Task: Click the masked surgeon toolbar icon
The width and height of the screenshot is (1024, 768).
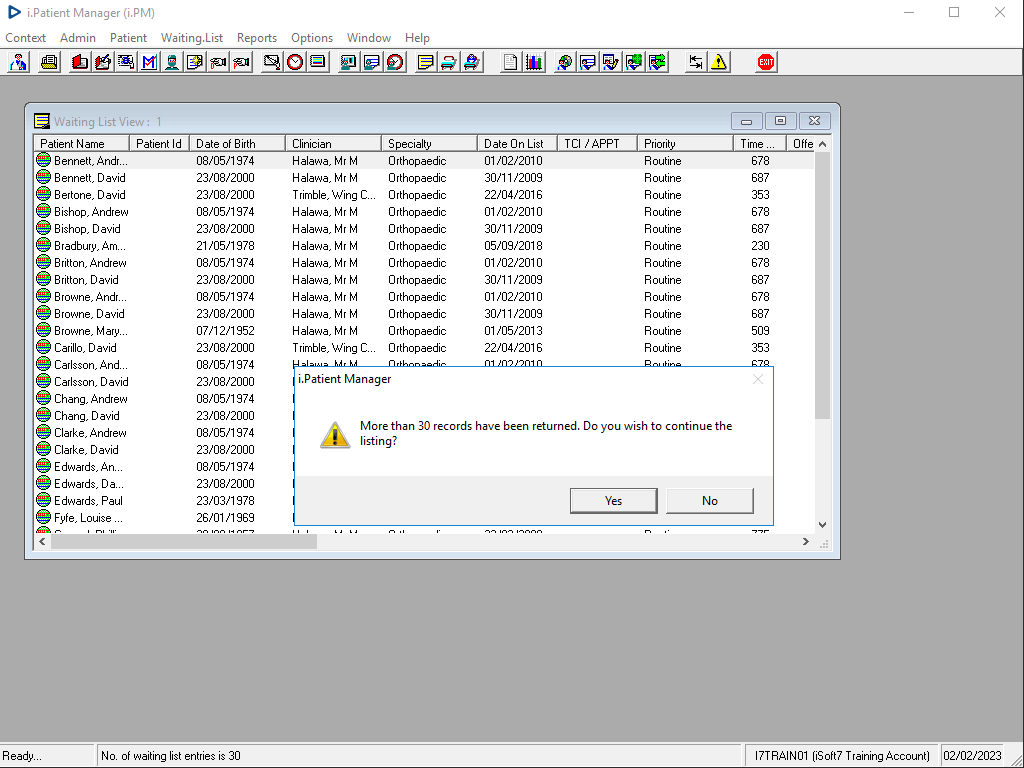Action: point(172,62)
